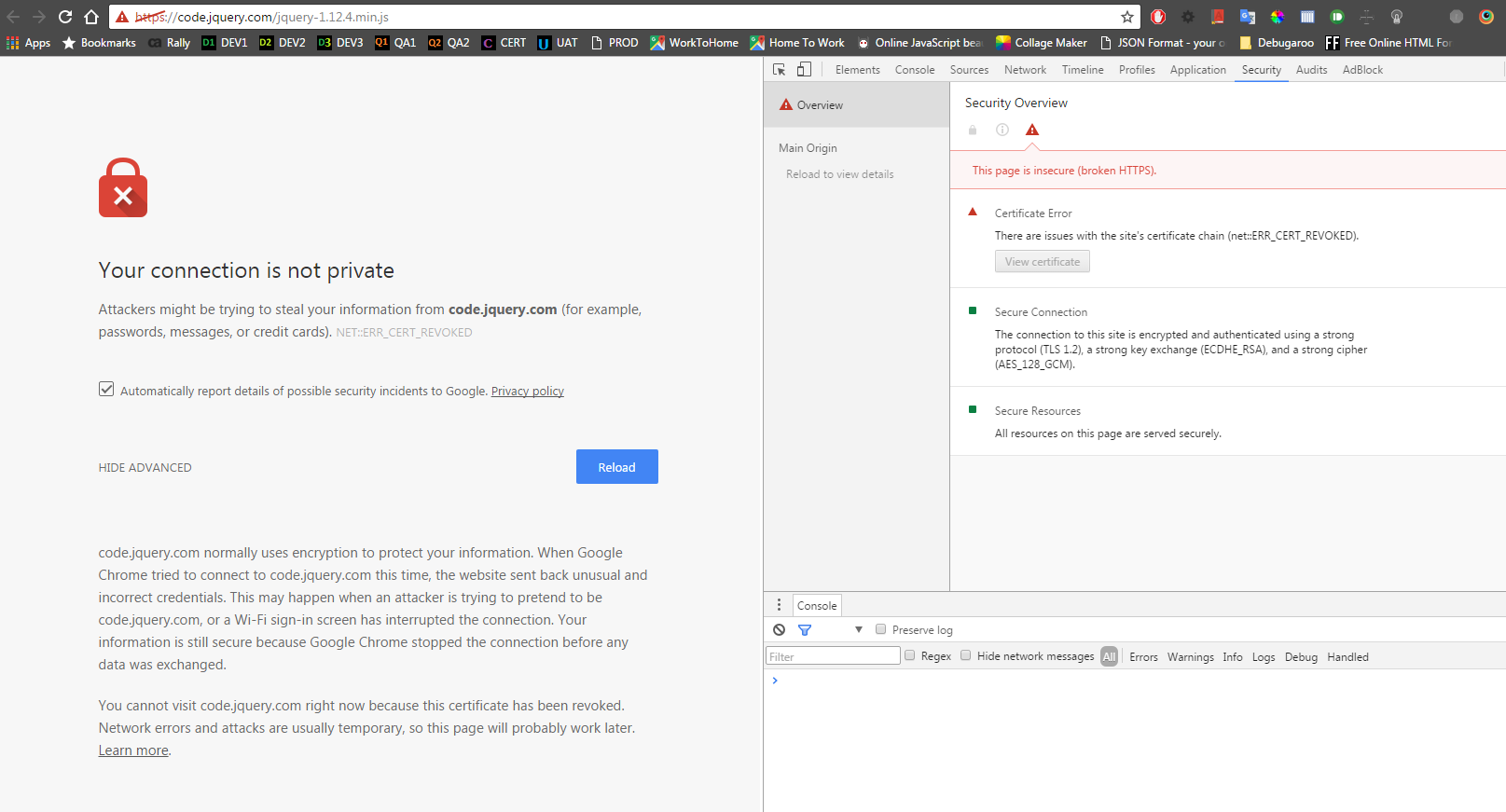The height and width of the screenshot is (812, 1506).
Task: Click the blue Reload button
Action: (x=617, y=467)
